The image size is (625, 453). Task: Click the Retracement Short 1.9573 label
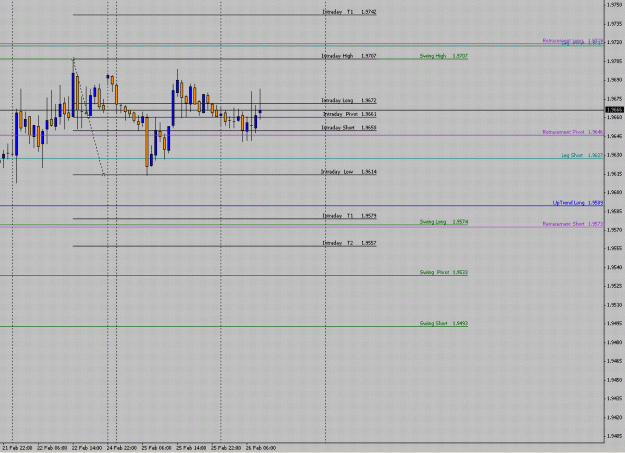tap(573, 224)
